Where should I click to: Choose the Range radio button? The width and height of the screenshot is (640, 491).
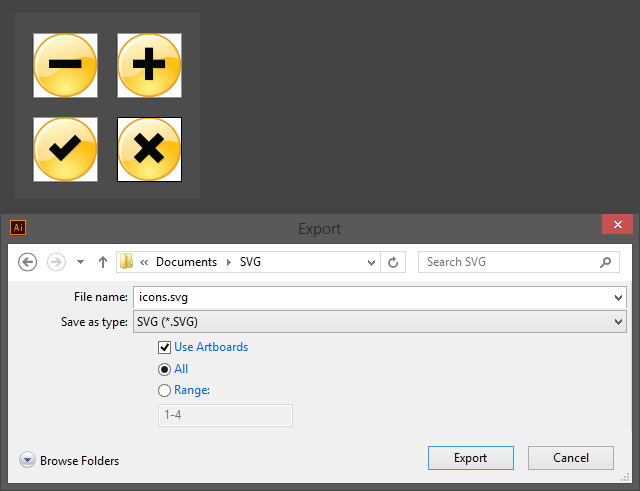165,391
